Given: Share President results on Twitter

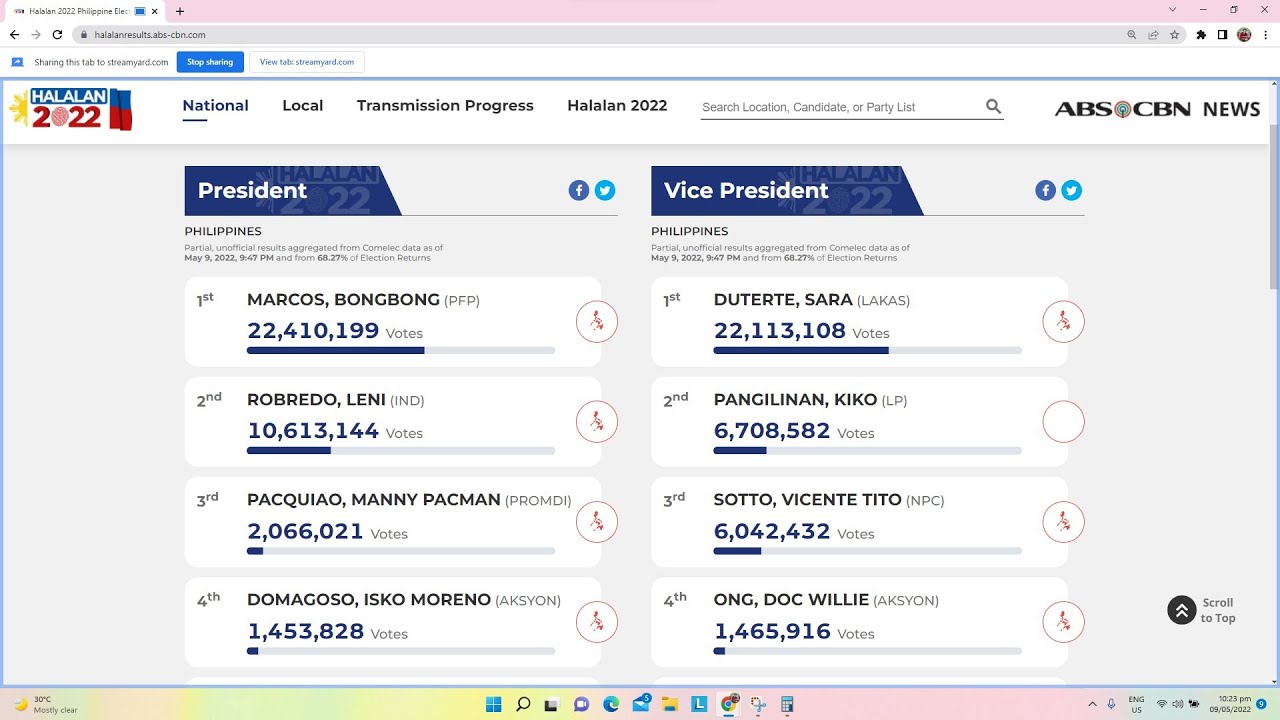Looking at the screenshot, I should (x=605, y=190).
